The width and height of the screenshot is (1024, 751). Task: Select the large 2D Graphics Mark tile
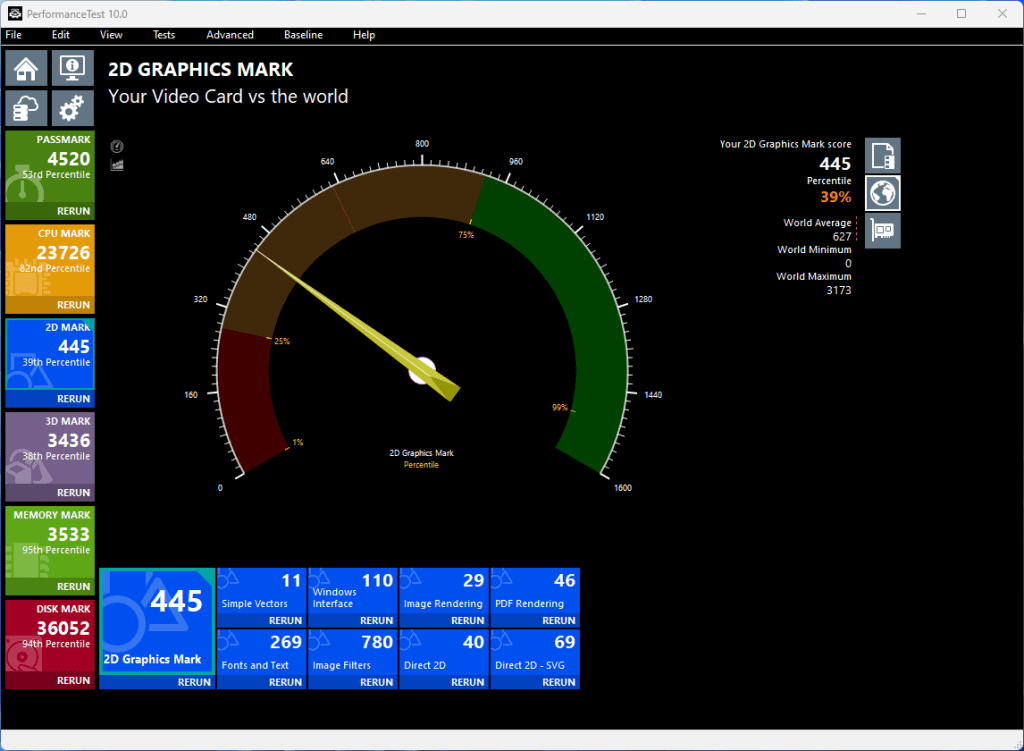[x=157, y=621]
